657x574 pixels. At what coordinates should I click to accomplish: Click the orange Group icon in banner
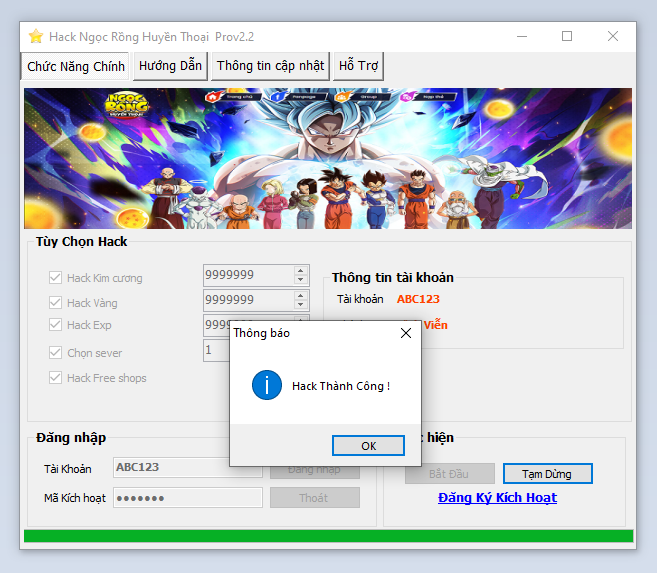tap(343, 97)
